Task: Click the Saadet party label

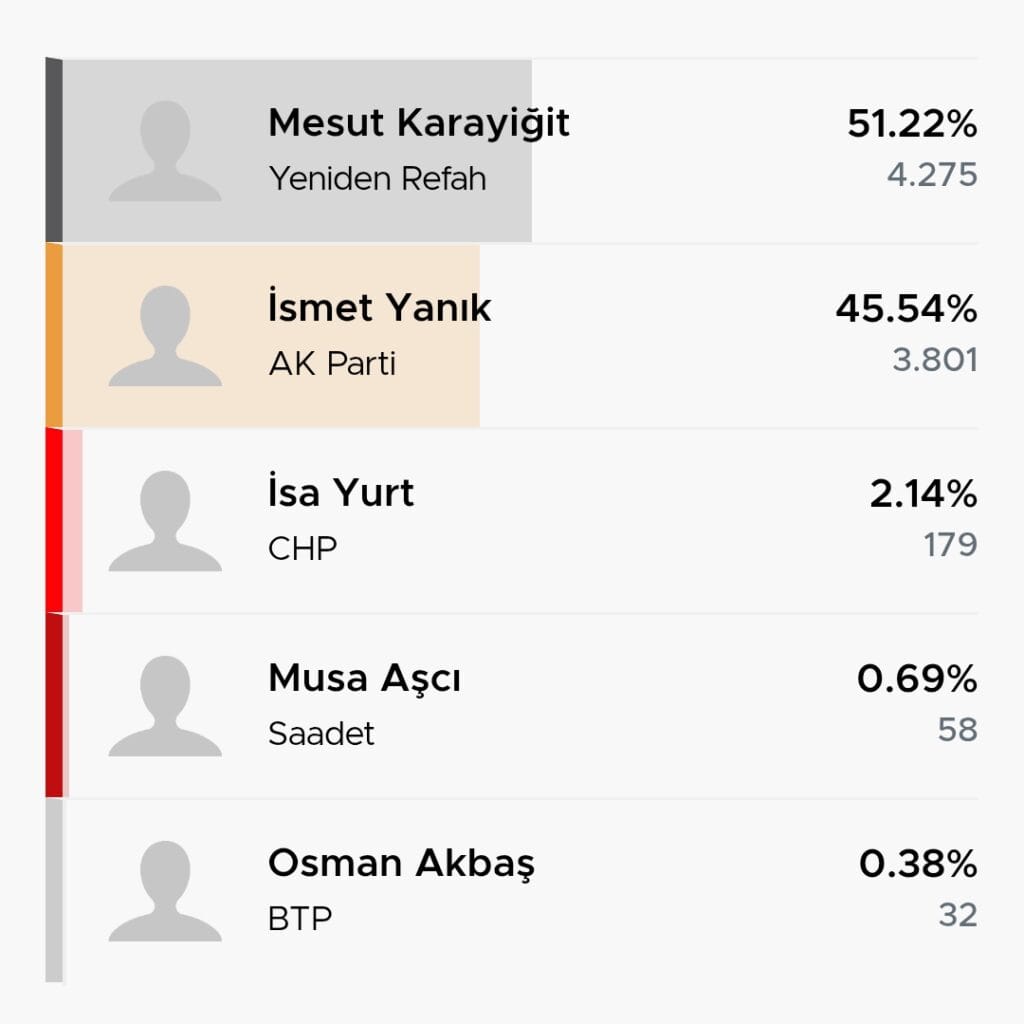Action: (x=321, y=734)
